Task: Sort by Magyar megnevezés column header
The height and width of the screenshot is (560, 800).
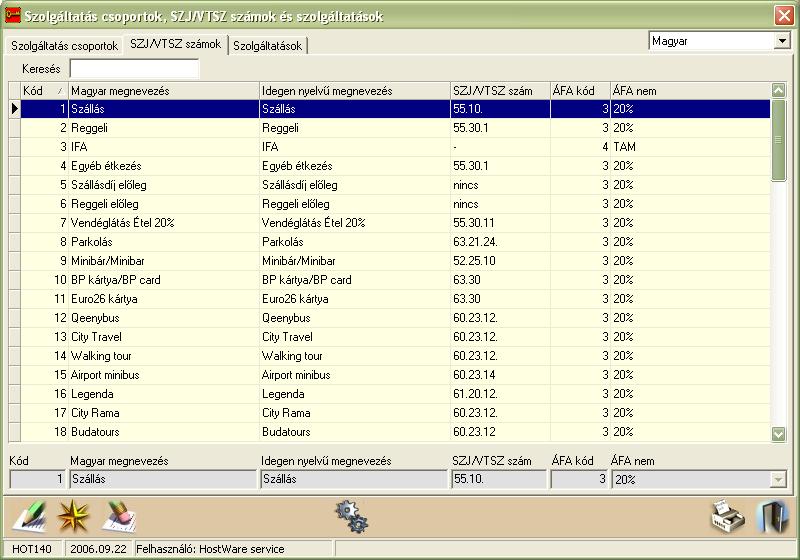Action: [x=164, y=91]
